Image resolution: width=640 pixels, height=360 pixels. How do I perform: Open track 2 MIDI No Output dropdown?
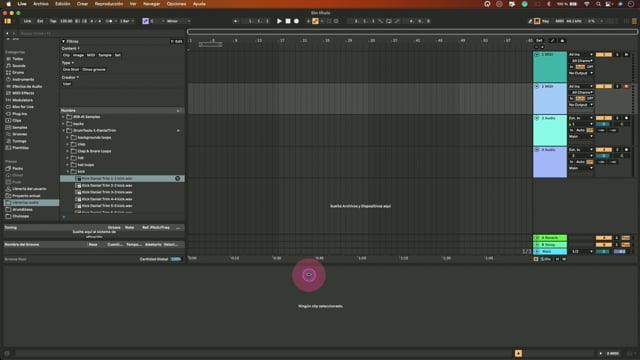pos(581,105)
